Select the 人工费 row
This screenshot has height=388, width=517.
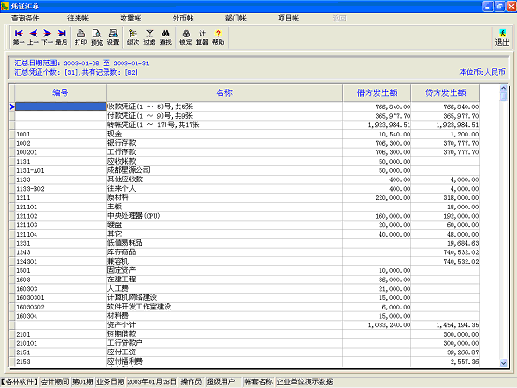coord(247,289)
